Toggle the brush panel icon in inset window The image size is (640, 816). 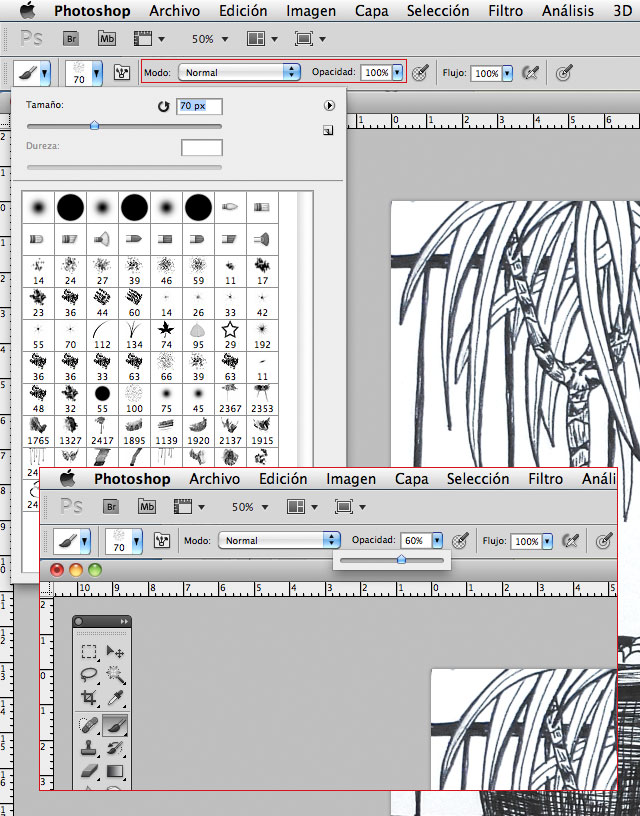click(x=162, y=541)
